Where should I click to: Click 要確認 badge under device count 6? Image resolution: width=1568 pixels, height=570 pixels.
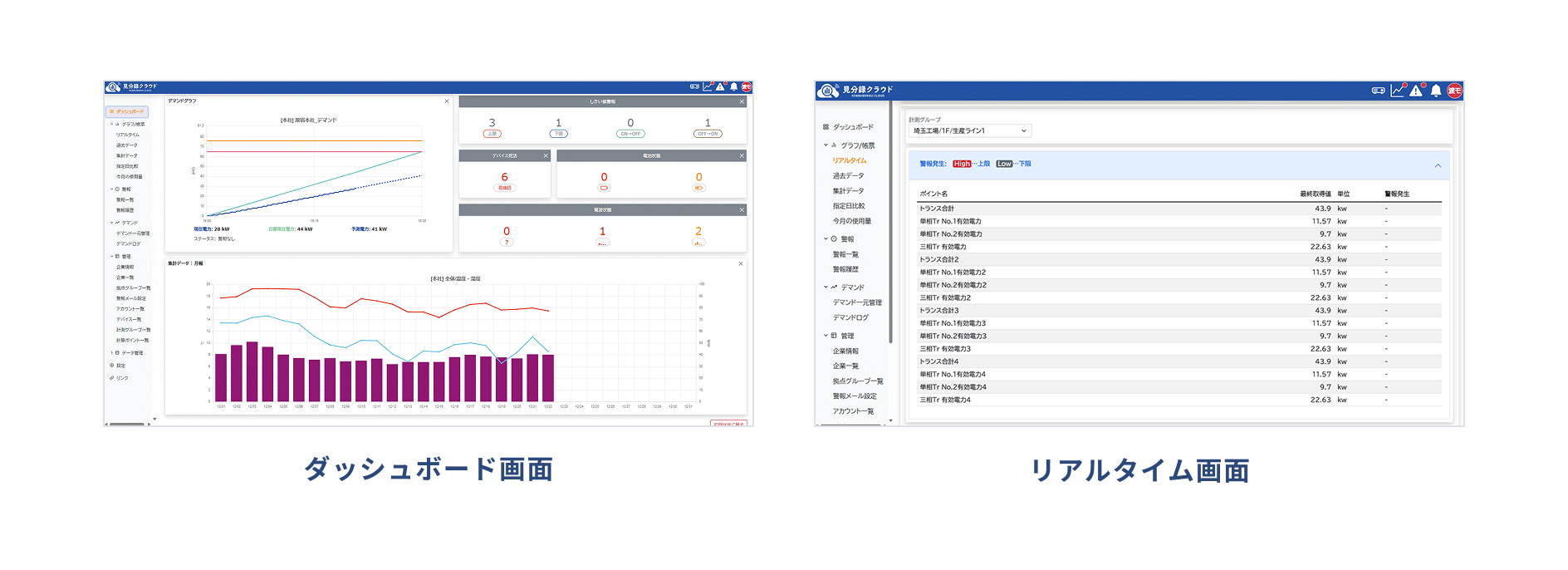pos(505,188)
